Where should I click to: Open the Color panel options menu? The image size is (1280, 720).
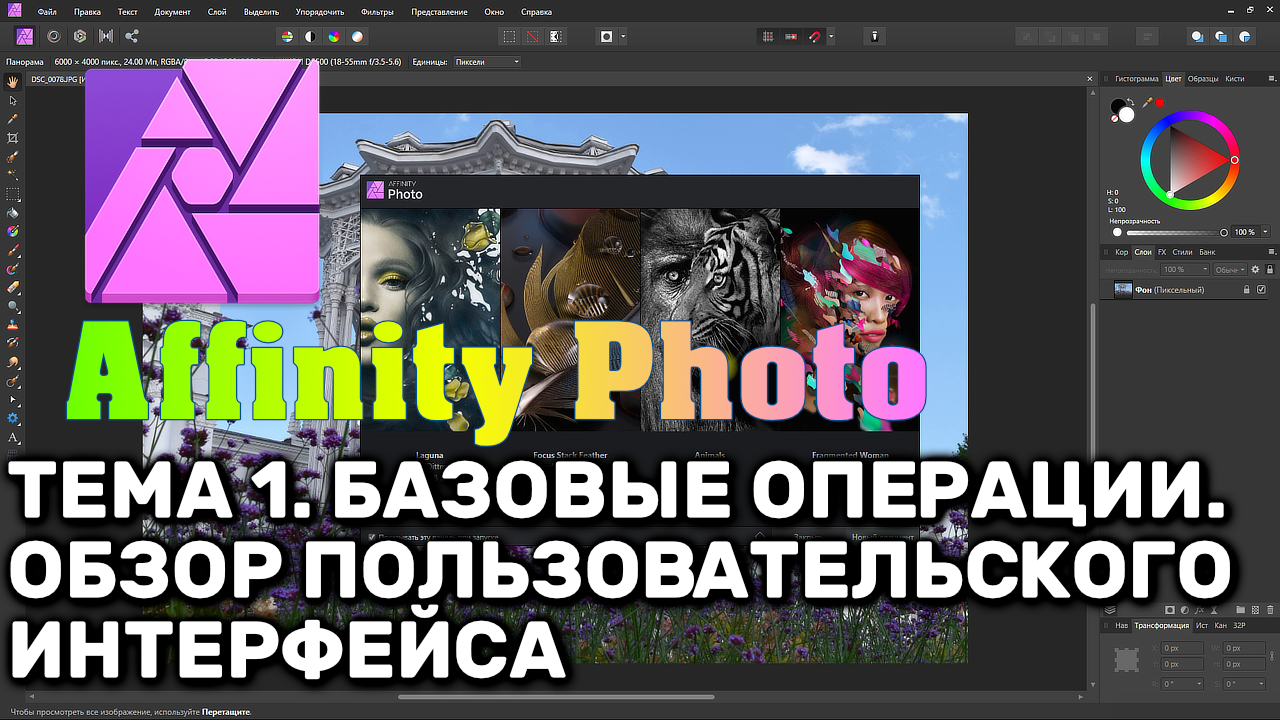(1271, 78)
